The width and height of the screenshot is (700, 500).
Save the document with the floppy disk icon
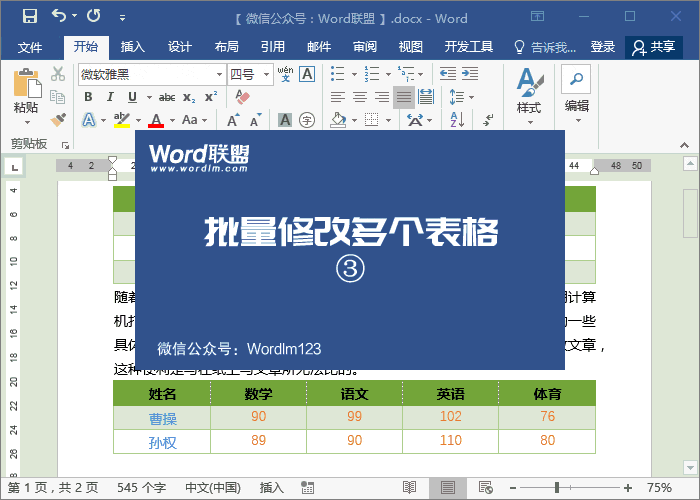click(30, 17)
